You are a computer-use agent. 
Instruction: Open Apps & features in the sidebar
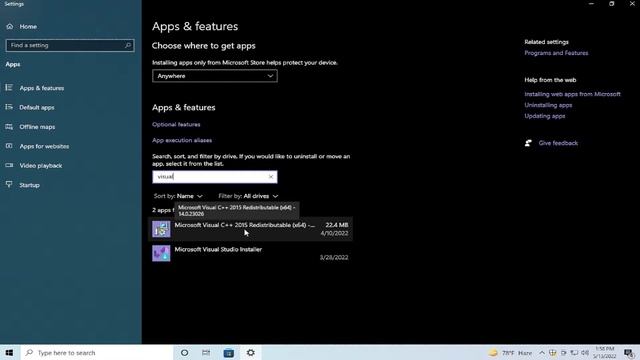(x=36, y=88)
